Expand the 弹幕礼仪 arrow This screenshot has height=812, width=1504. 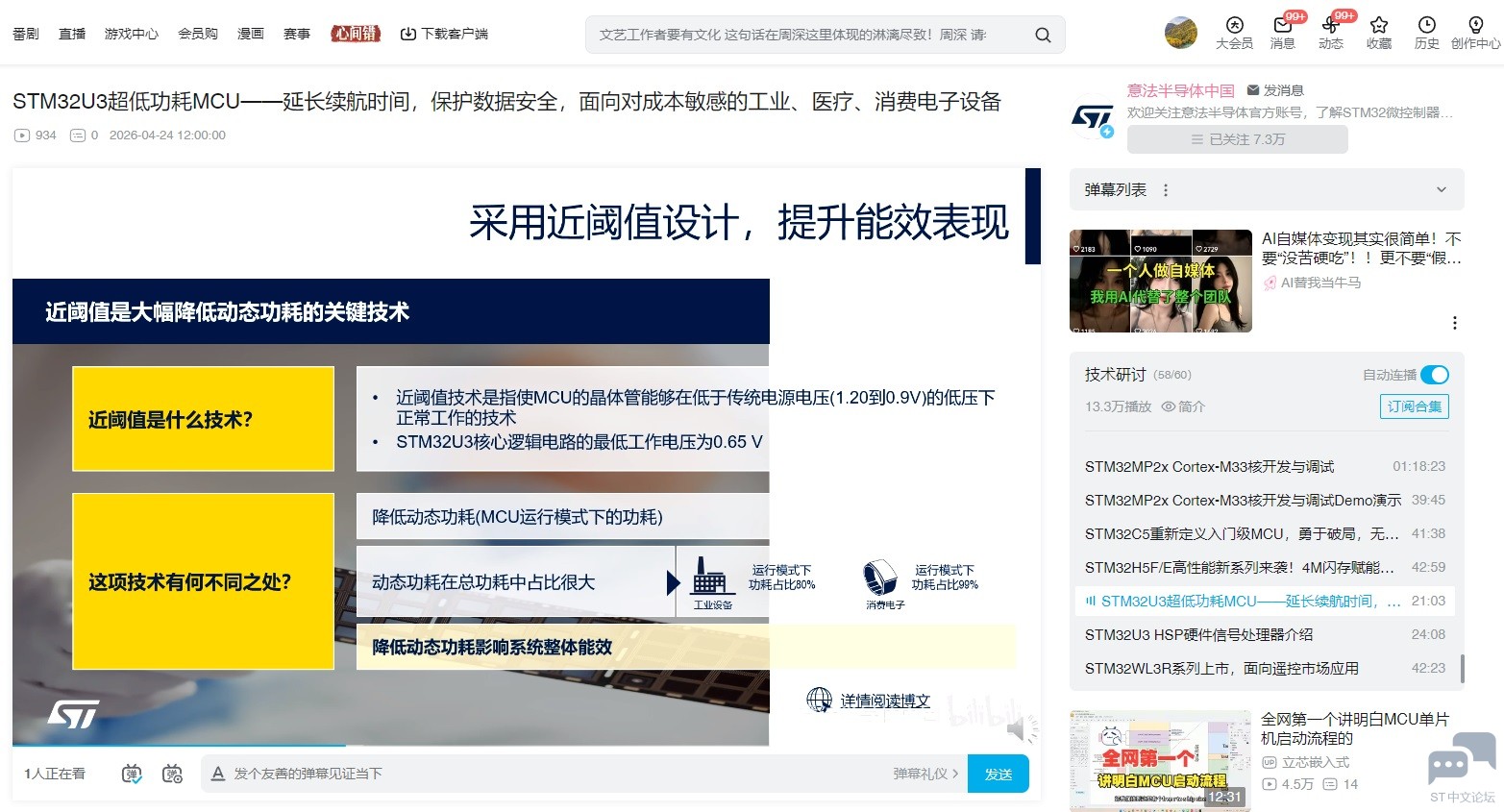pos(955,774)
